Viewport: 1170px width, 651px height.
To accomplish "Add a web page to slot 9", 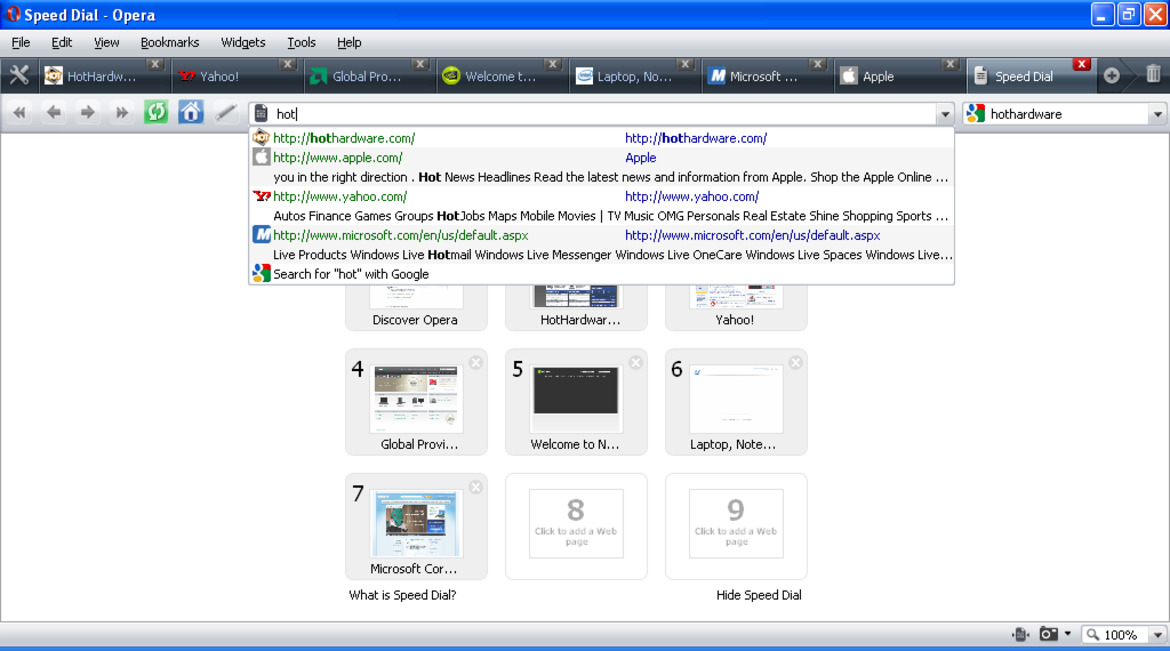I will [736, 526].
